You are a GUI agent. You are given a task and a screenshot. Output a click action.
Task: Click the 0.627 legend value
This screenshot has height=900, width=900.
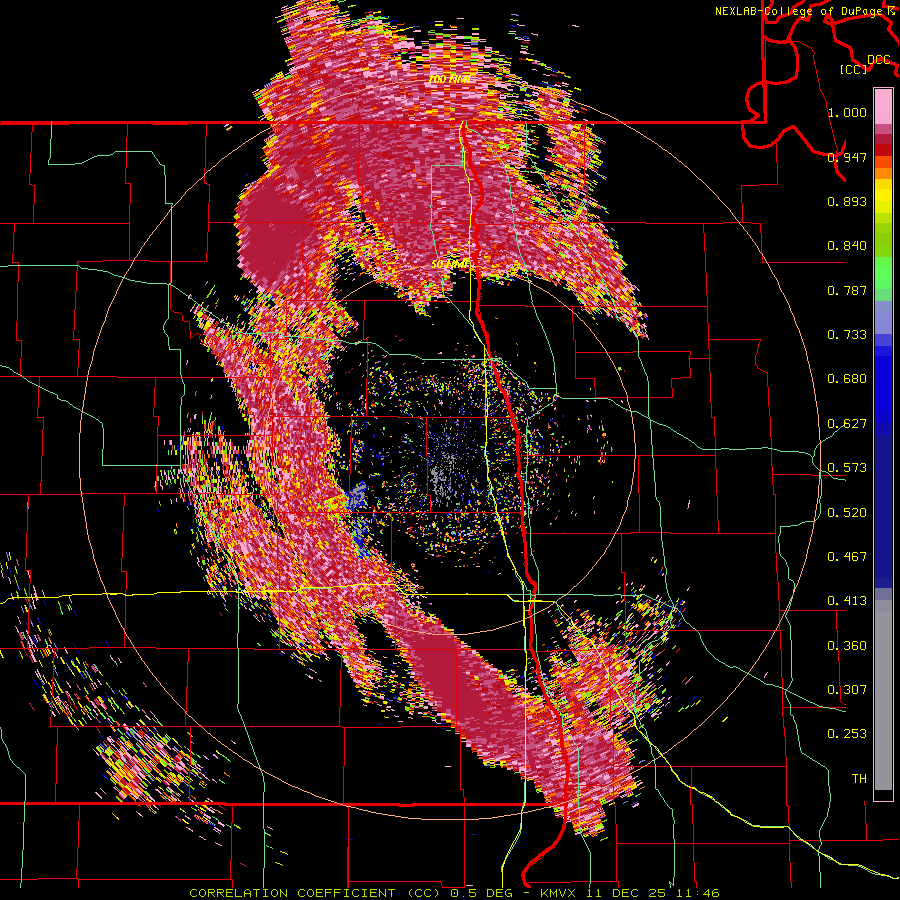tap(847, 424)
